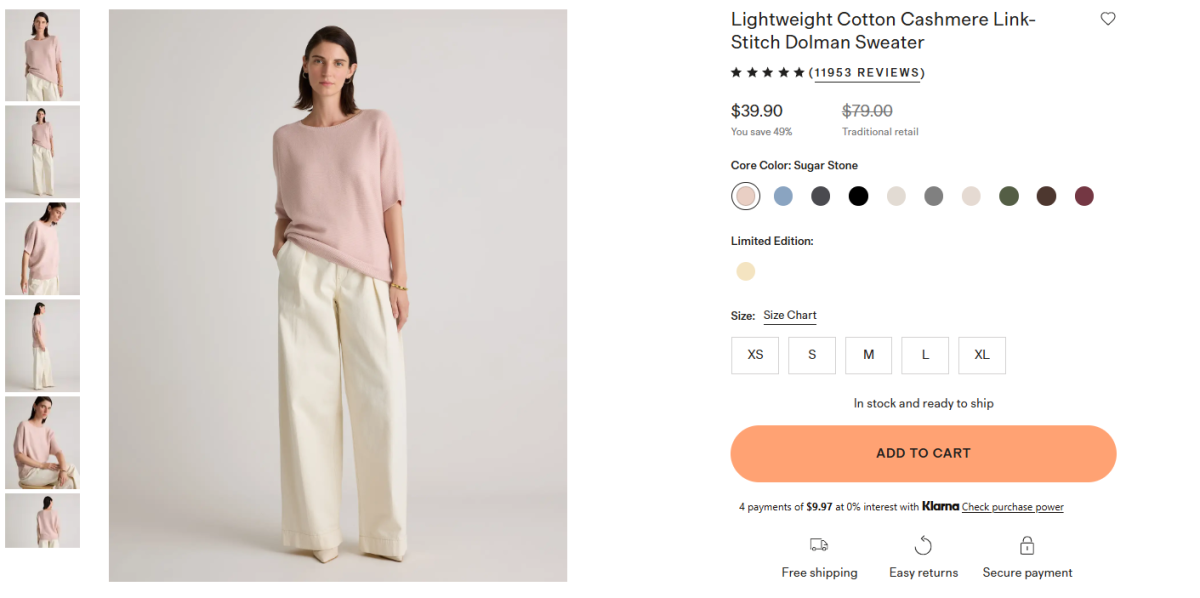Pick the light blue color swatch

coord(783,196)
